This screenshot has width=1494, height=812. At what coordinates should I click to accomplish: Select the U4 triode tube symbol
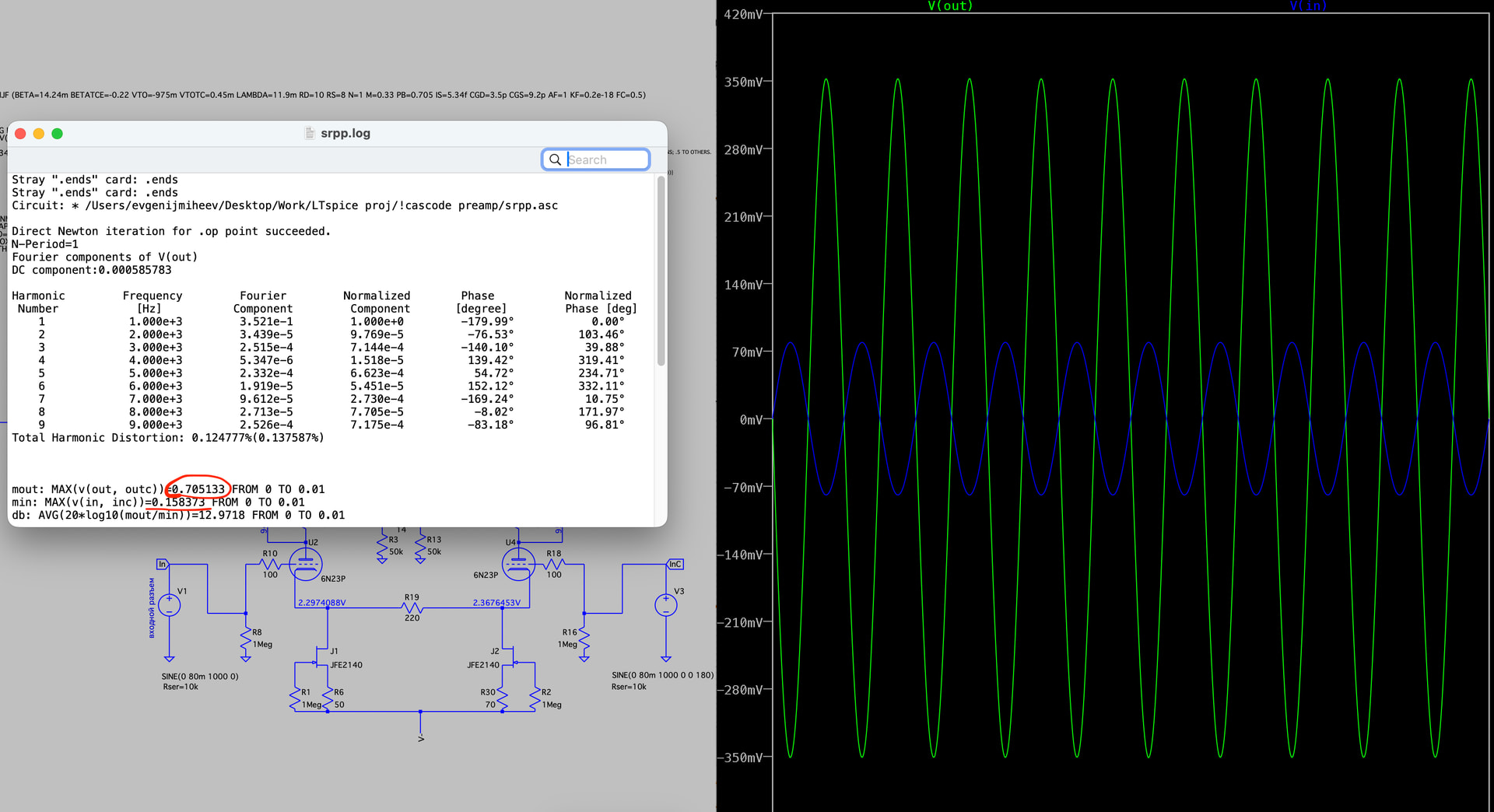click(518, 564)
